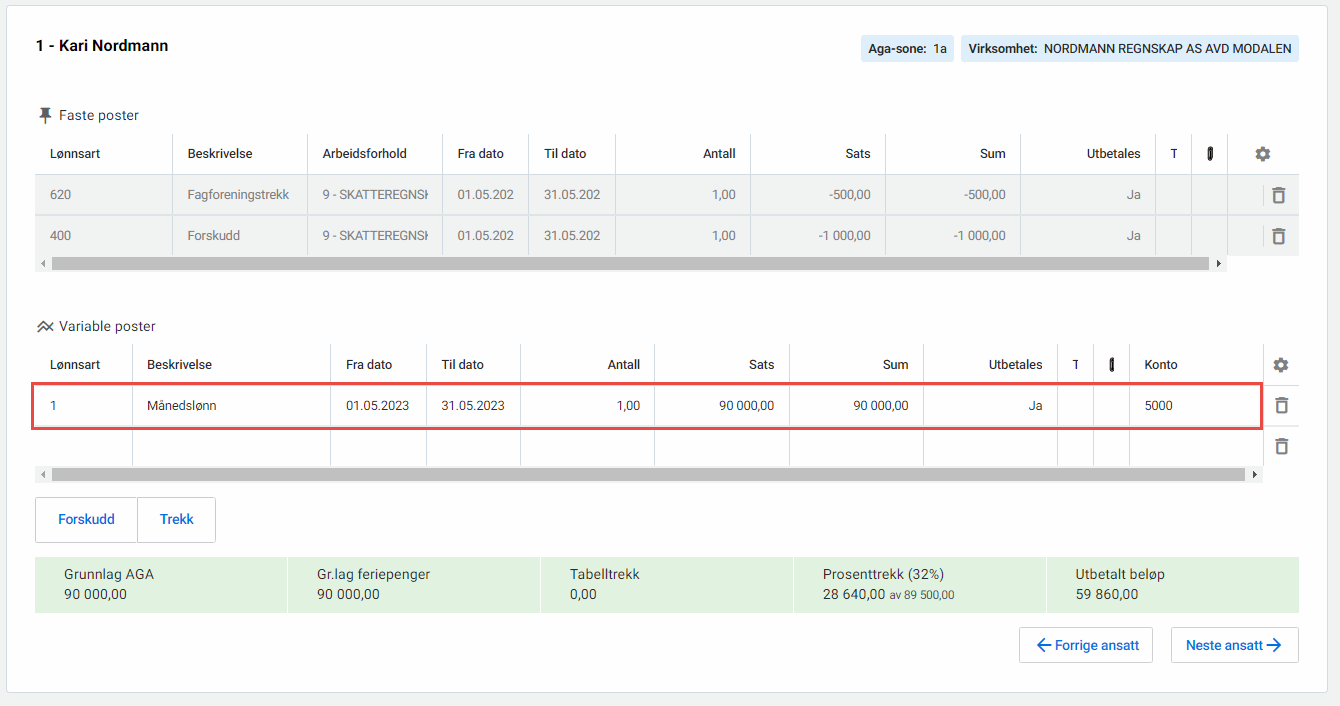Viewport: 1340px width, 706px height.
Task: Select the Konto cell with 5000
Action: click(x=1195, y=406)
